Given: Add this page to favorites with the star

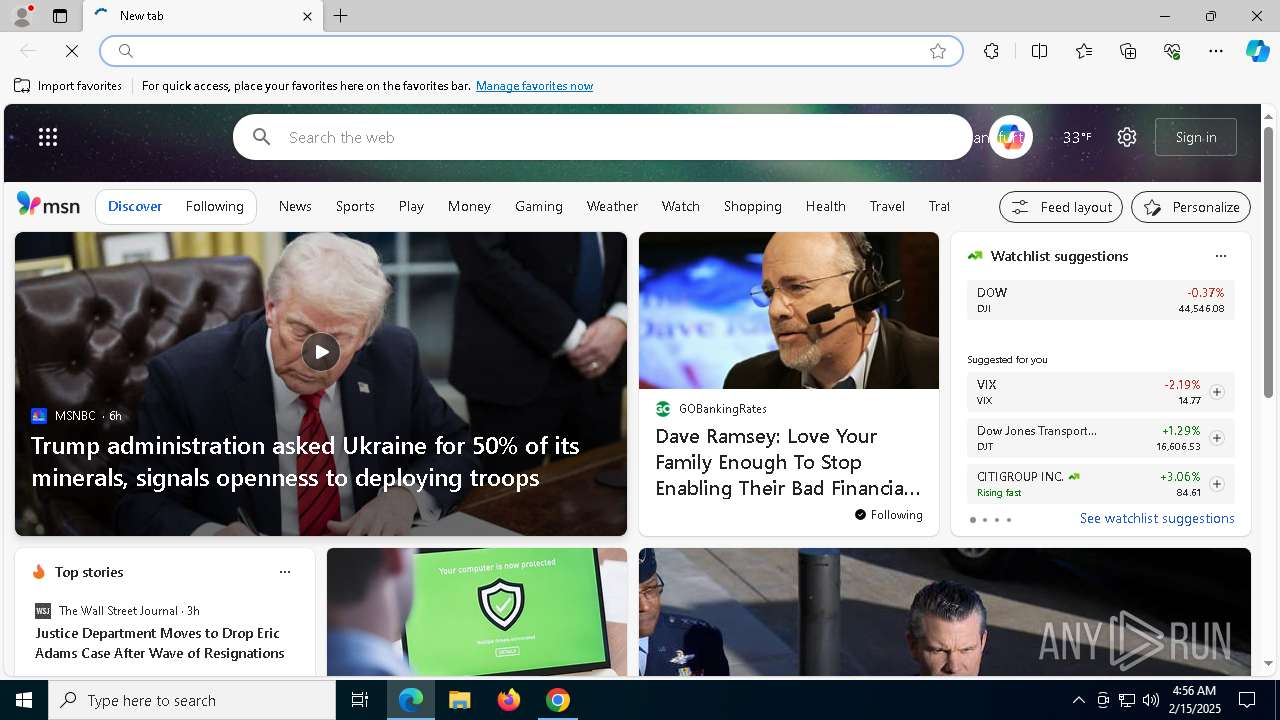Looking at the screenshot, I should point(938,51).
